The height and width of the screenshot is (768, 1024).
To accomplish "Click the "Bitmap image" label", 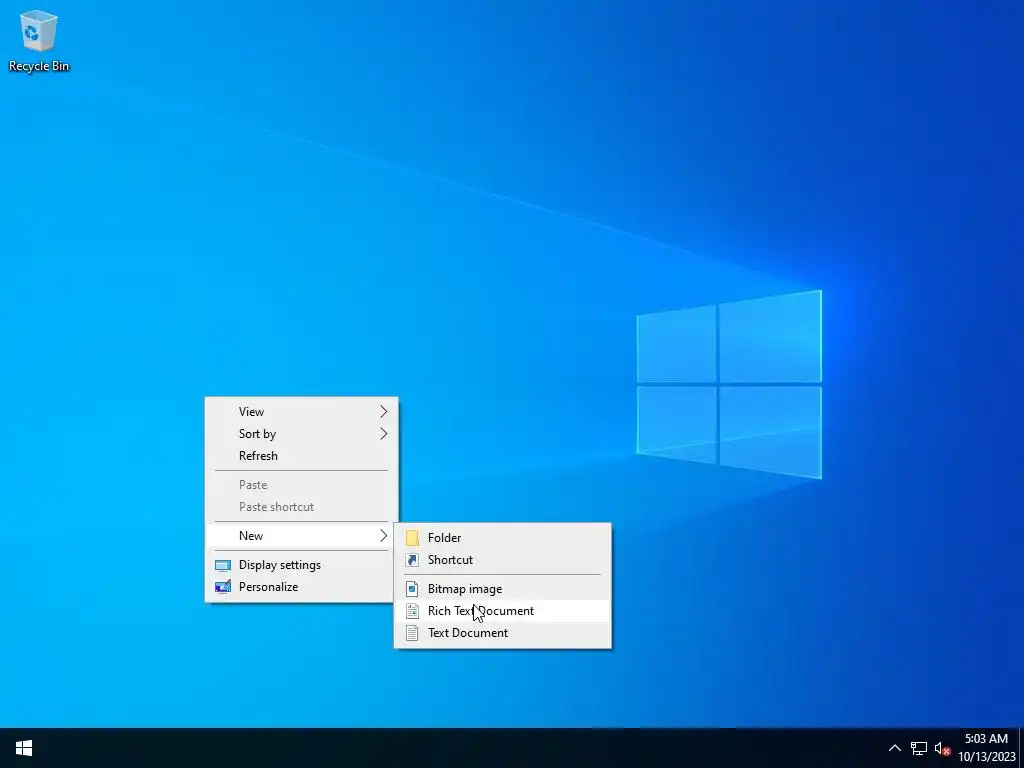I will pos(465,589).
